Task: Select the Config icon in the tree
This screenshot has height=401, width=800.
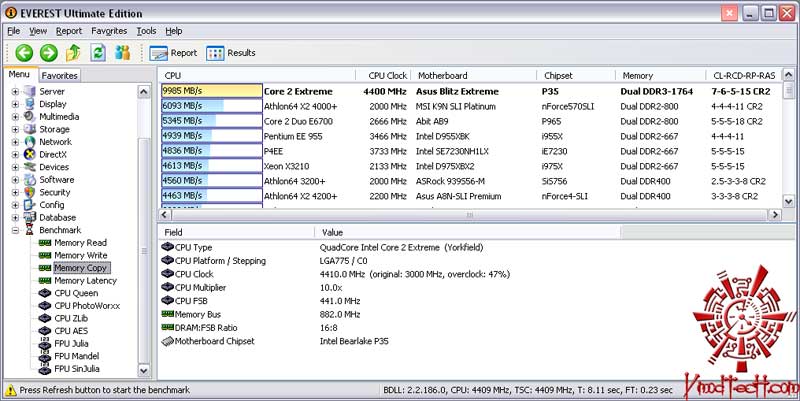Action: click(30, 205)
